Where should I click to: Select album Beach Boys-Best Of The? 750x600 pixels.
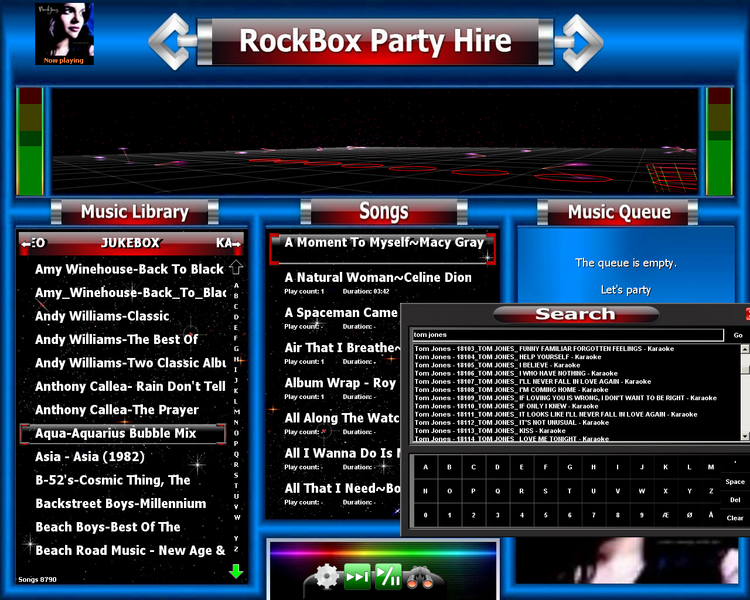tap(108, 527)
